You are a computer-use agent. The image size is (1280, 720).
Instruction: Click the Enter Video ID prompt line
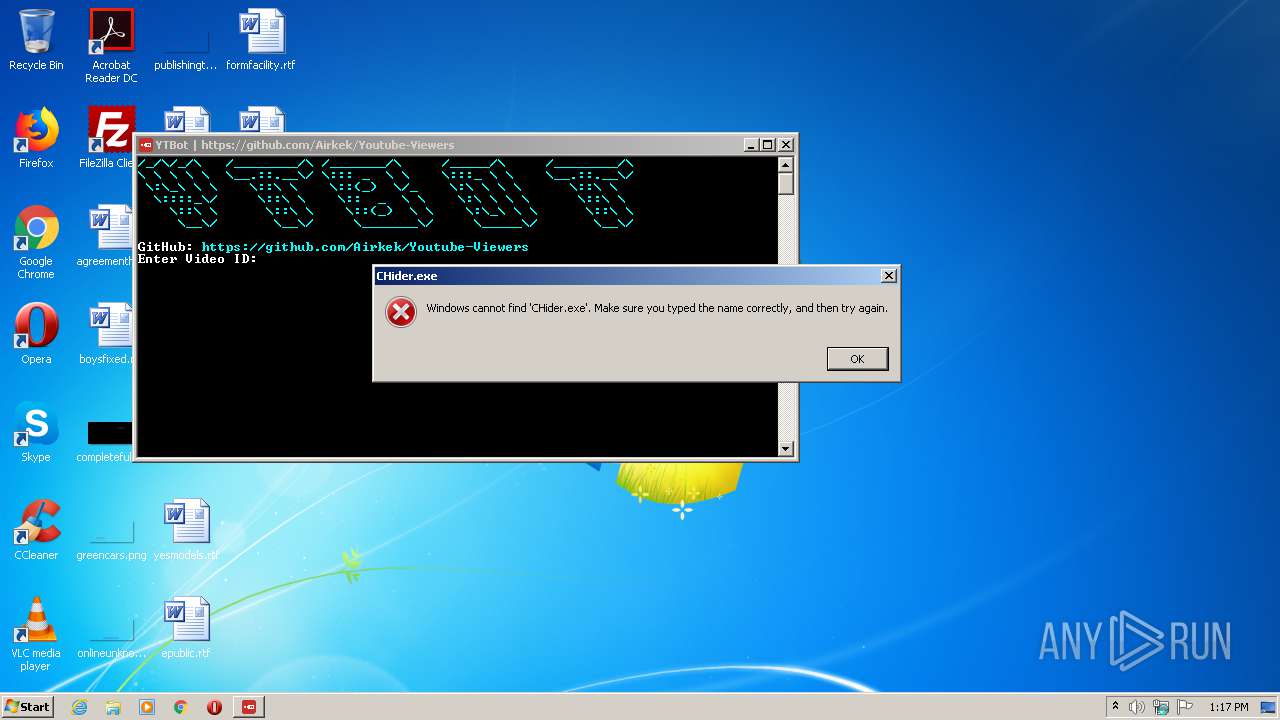[197, 259]
